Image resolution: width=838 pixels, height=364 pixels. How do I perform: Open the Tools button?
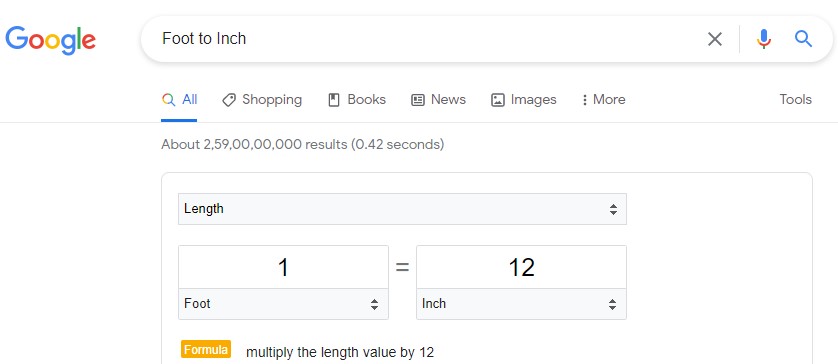point(795,99)
